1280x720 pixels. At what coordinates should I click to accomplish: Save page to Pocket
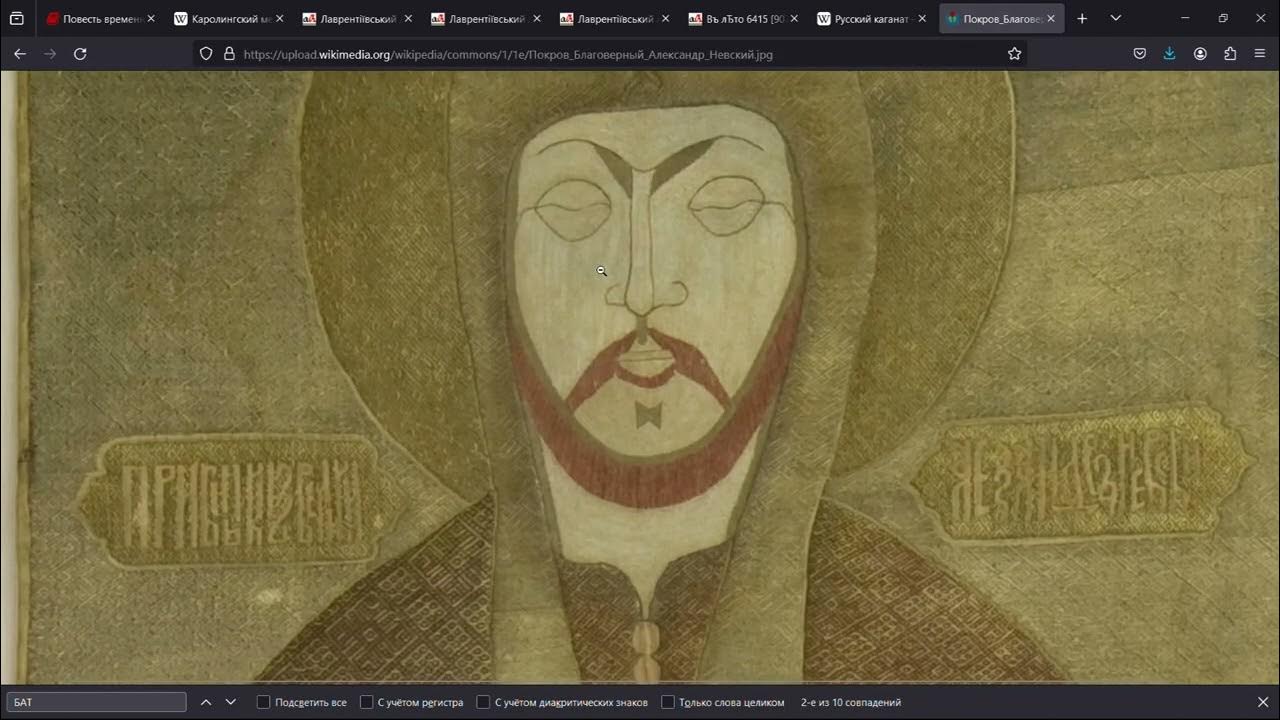(x=1140, y=54)
